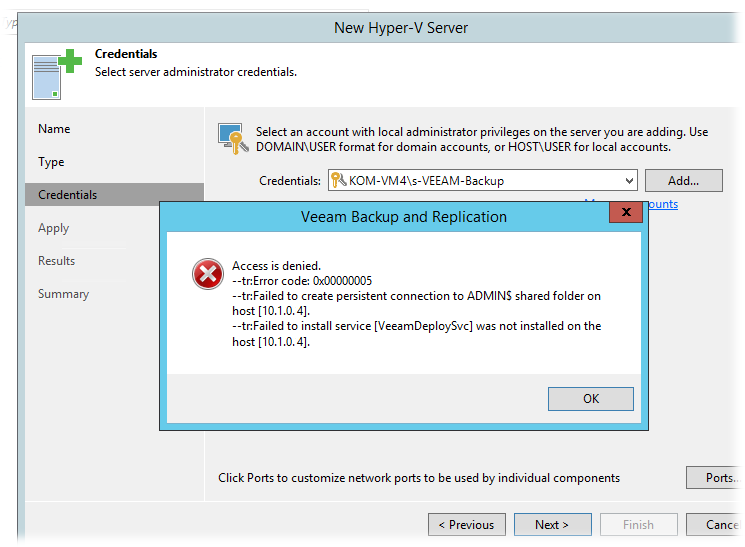Proceed with the Next button
Image resolution: width=745 pixels, height=547 pixels.
coord(553,525)
